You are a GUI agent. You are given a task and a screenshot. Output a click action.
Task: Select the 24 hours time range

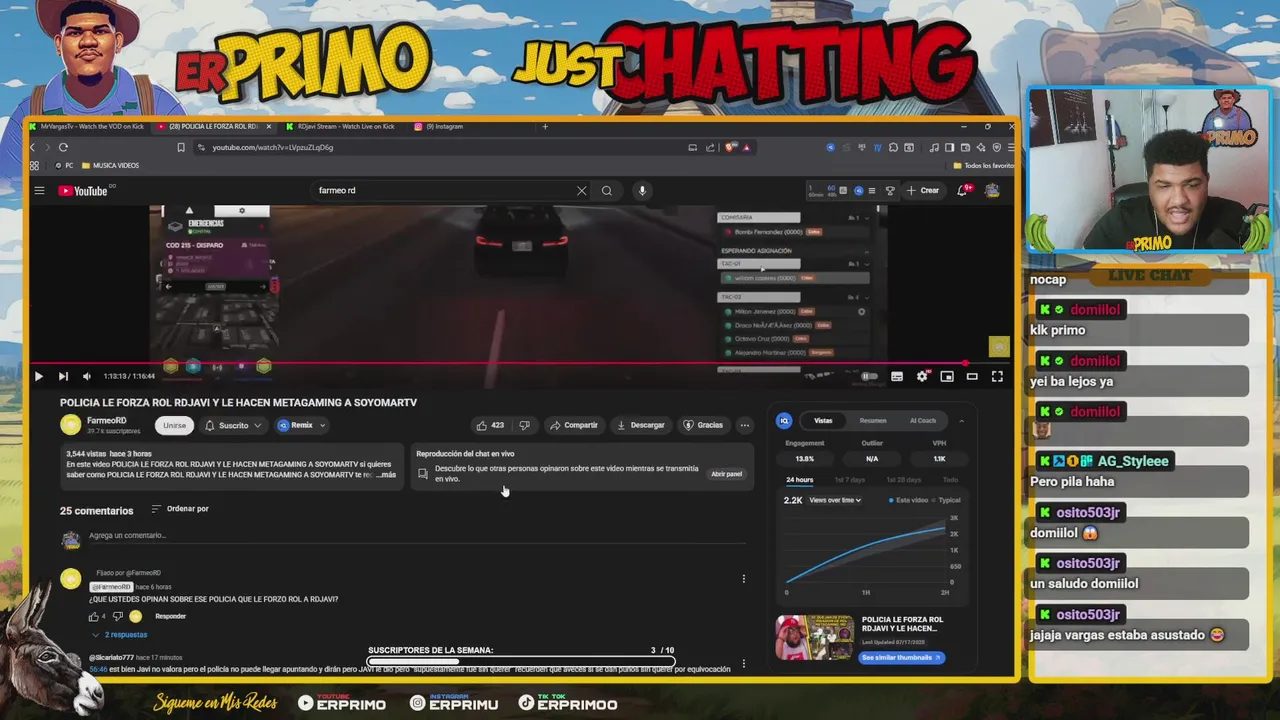(x=799, y=480)
